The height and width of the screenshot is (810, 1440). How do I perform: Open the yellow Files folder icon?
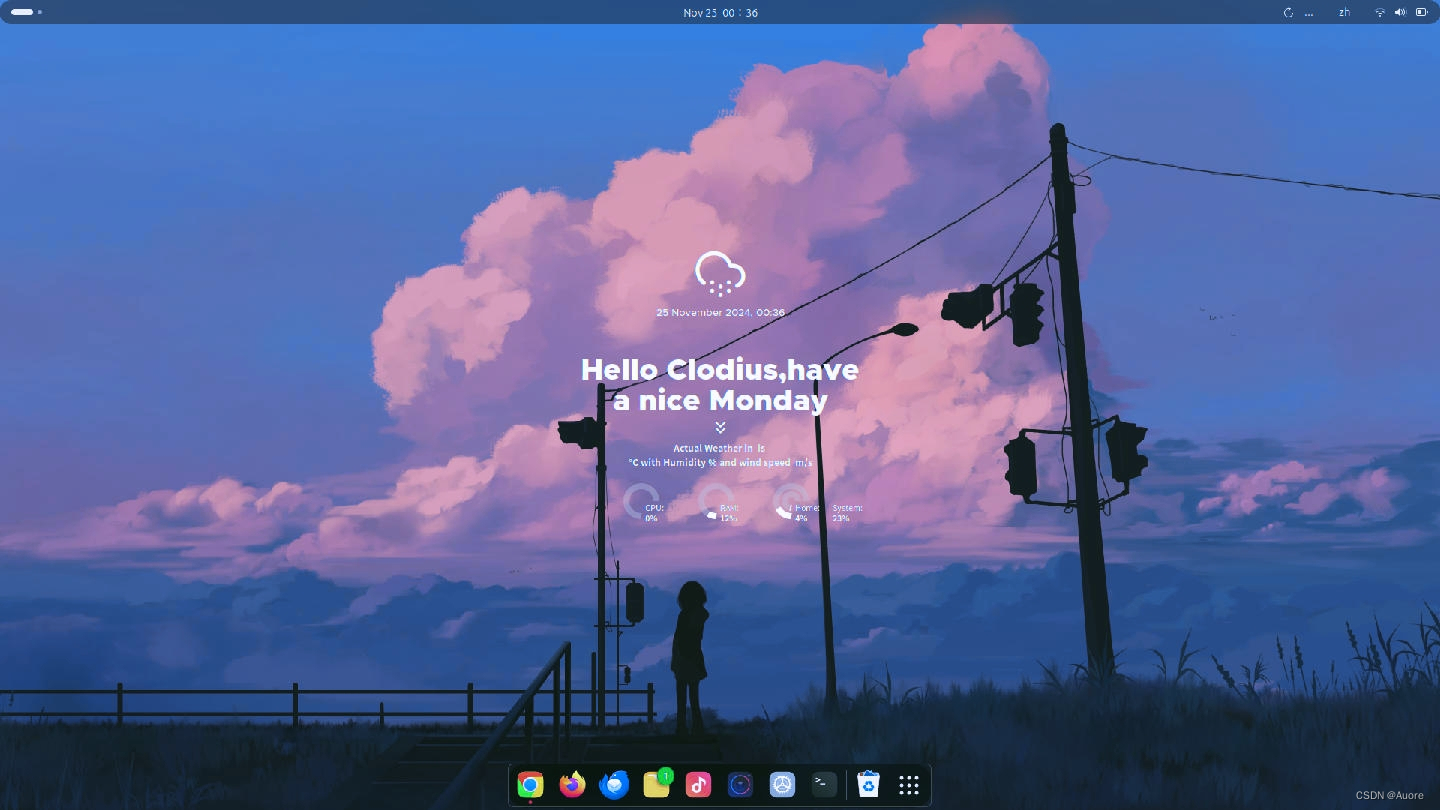tap(657, 784)
